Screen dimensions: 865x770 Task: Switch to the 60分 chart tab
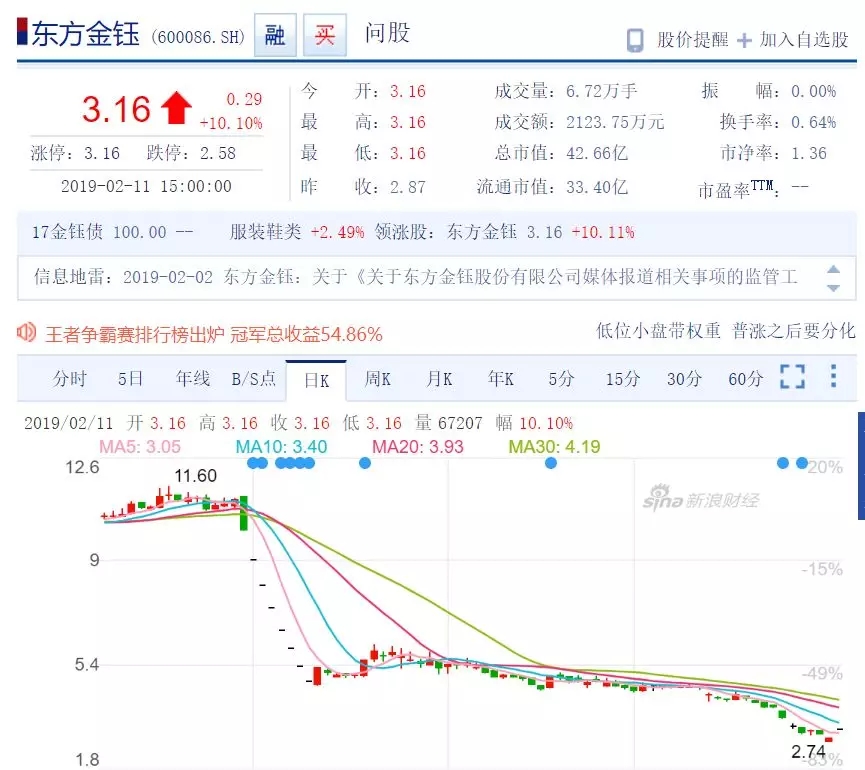(746, 379)
